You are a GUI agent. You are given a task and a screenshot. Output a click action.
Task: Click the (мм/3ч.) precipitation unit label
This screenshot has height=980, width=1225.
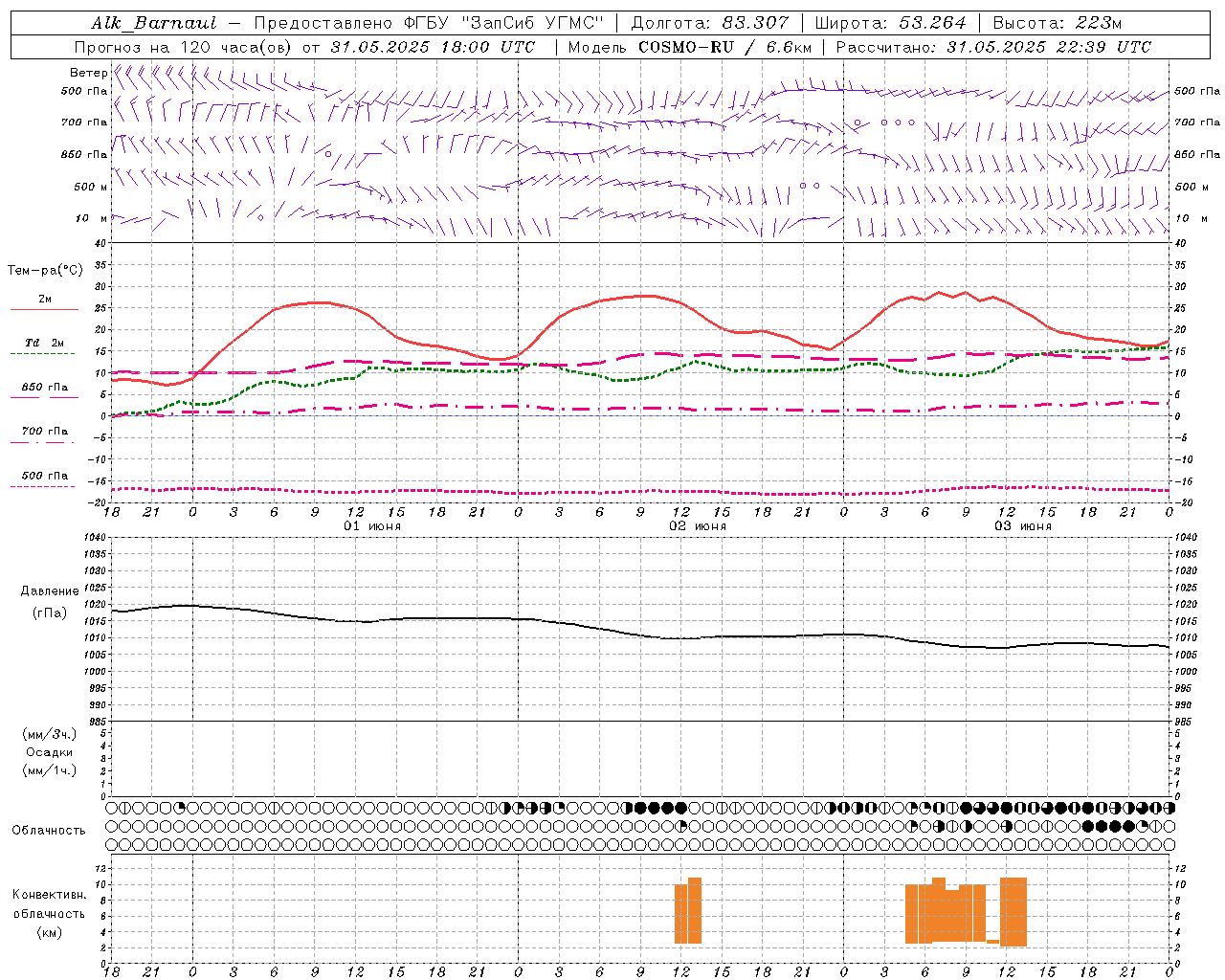[50, 734]
